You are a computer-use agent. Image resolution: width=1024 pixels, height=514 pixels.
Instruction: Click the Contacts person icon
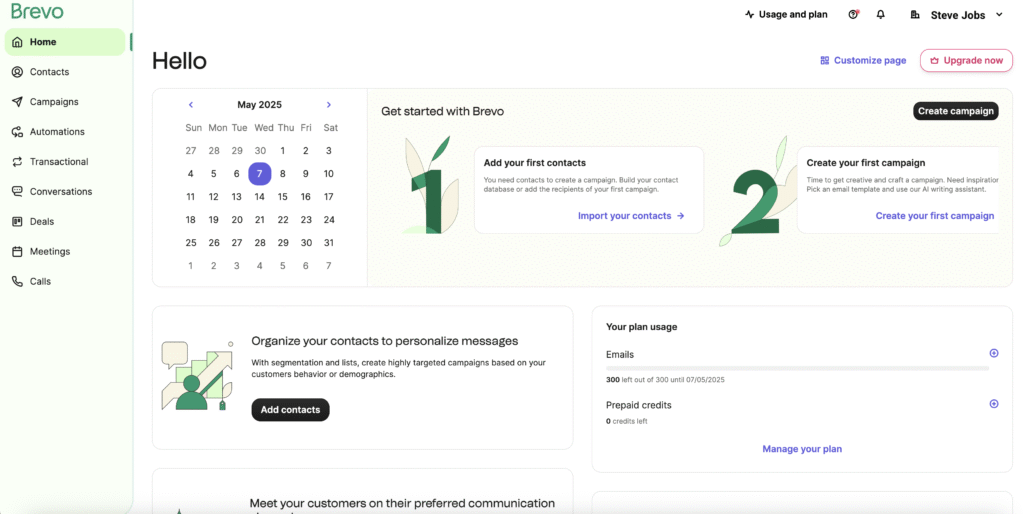pos(18,72)
